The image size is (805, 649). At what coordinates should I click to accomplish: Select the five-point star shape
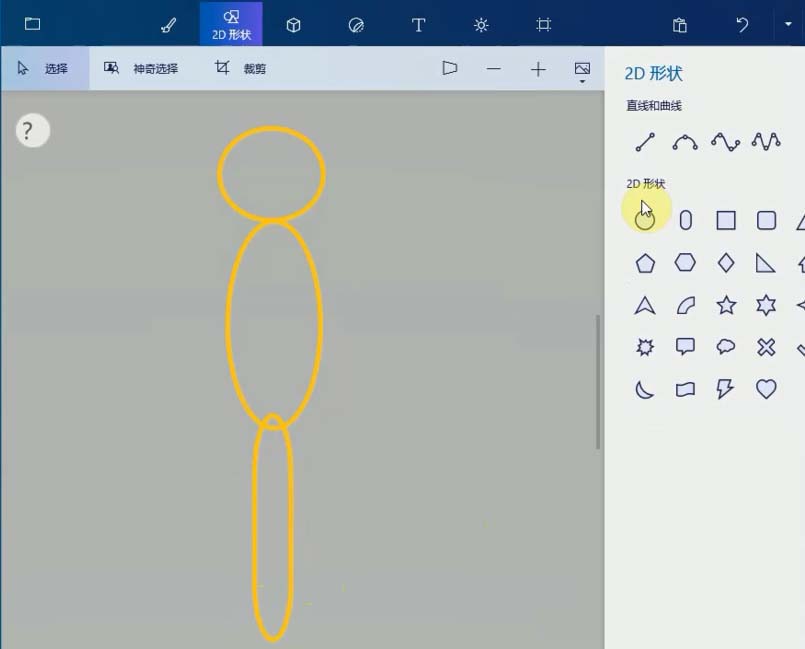(x=726, y=305)
